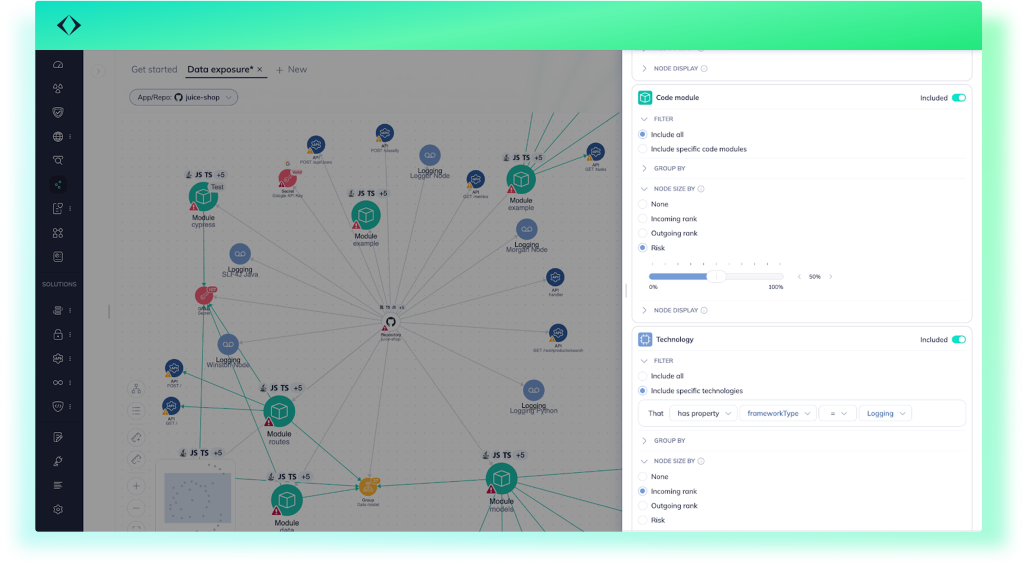Image resolution: width=1024 pixels, height=565 pixels.
Task: Toggle off the Code module Included switch
Action: click(958, 98)
